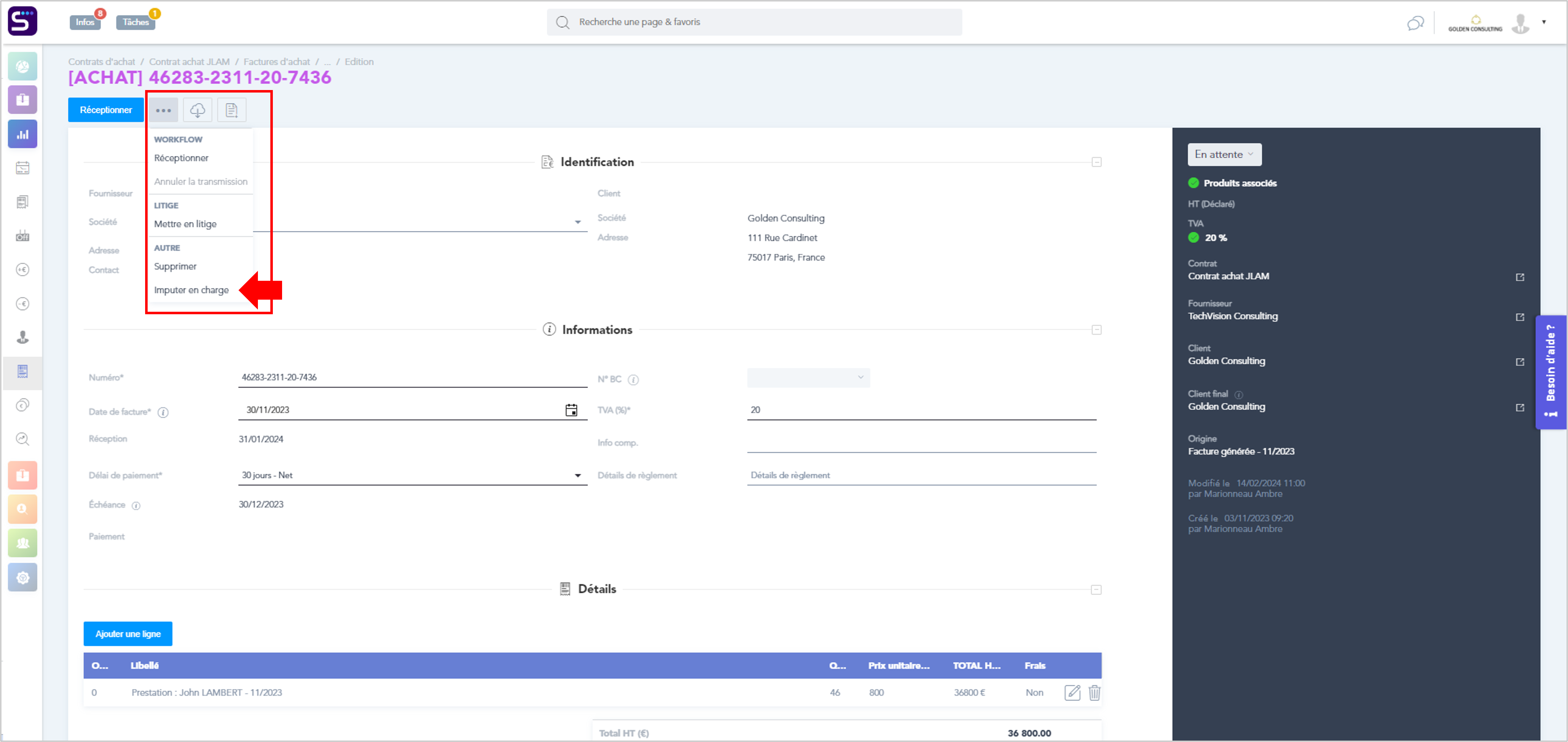Delete the Prestation John LAMBERT line
Screen dimensions: 1568x742
1094,693
